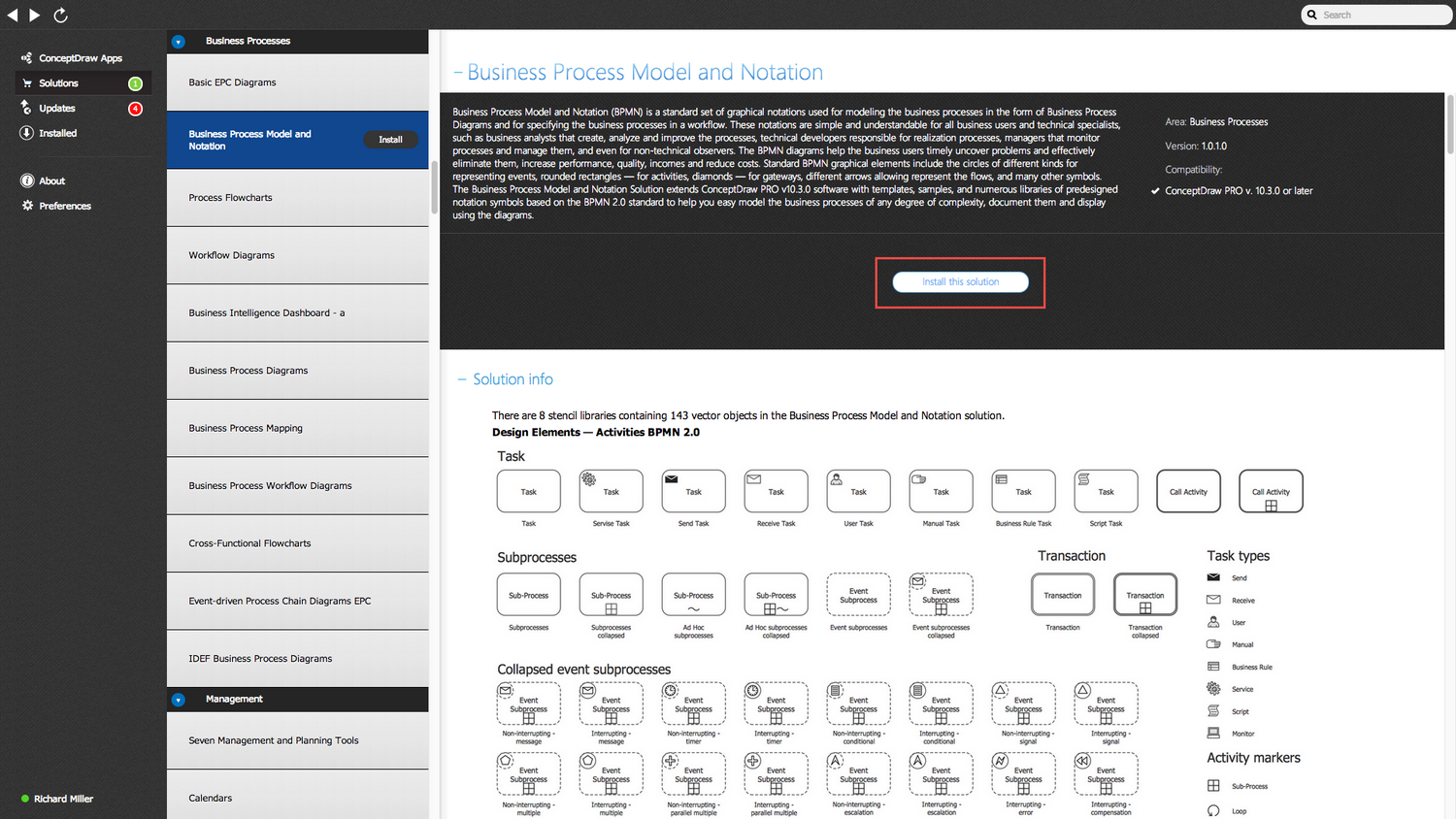Select Business Process Mapping
Viewport: 1456px width, 819px height.
click(x=297, y=428)
